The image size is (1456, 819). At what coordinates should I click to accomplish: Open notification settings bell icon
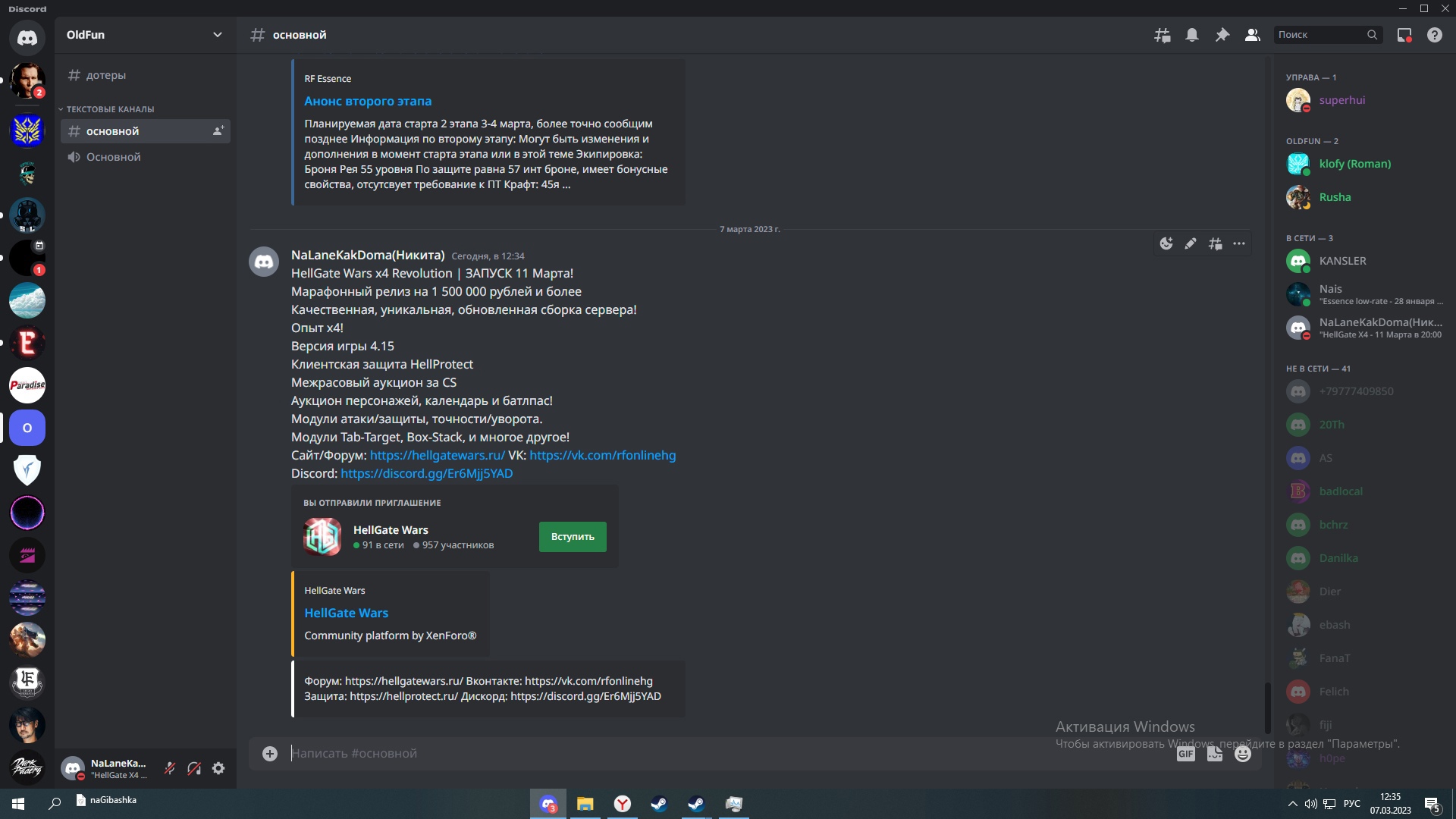[1192, 35]
